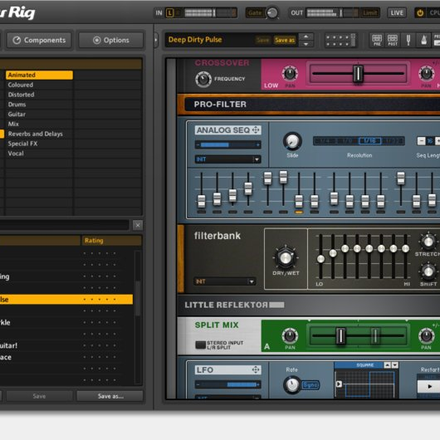The width and height of the screenshot is (440, 440).
Task: Toggle the noise Gate button
Action: 255,13
